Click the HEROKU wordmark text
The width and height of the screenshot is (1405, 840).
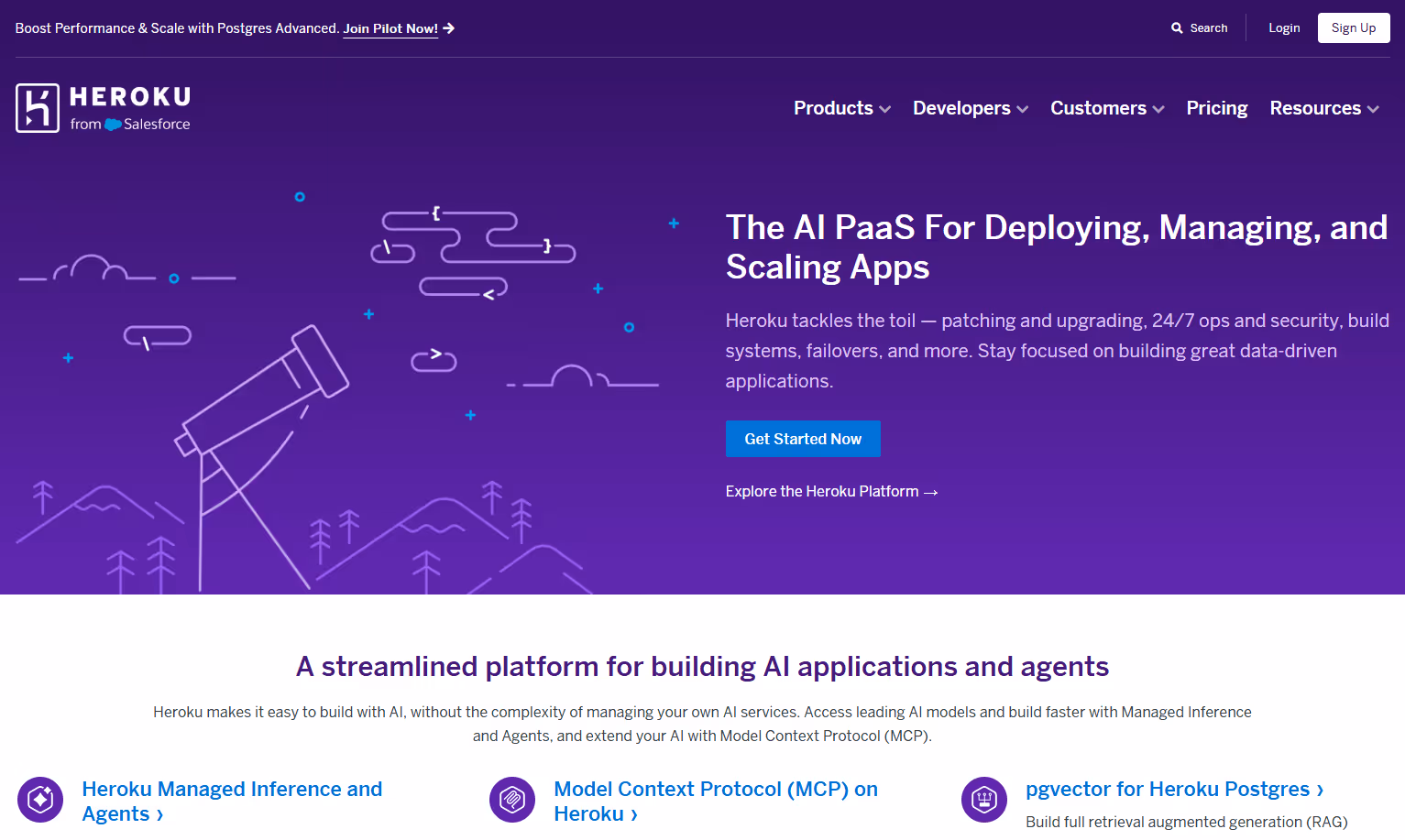(130, 97)
